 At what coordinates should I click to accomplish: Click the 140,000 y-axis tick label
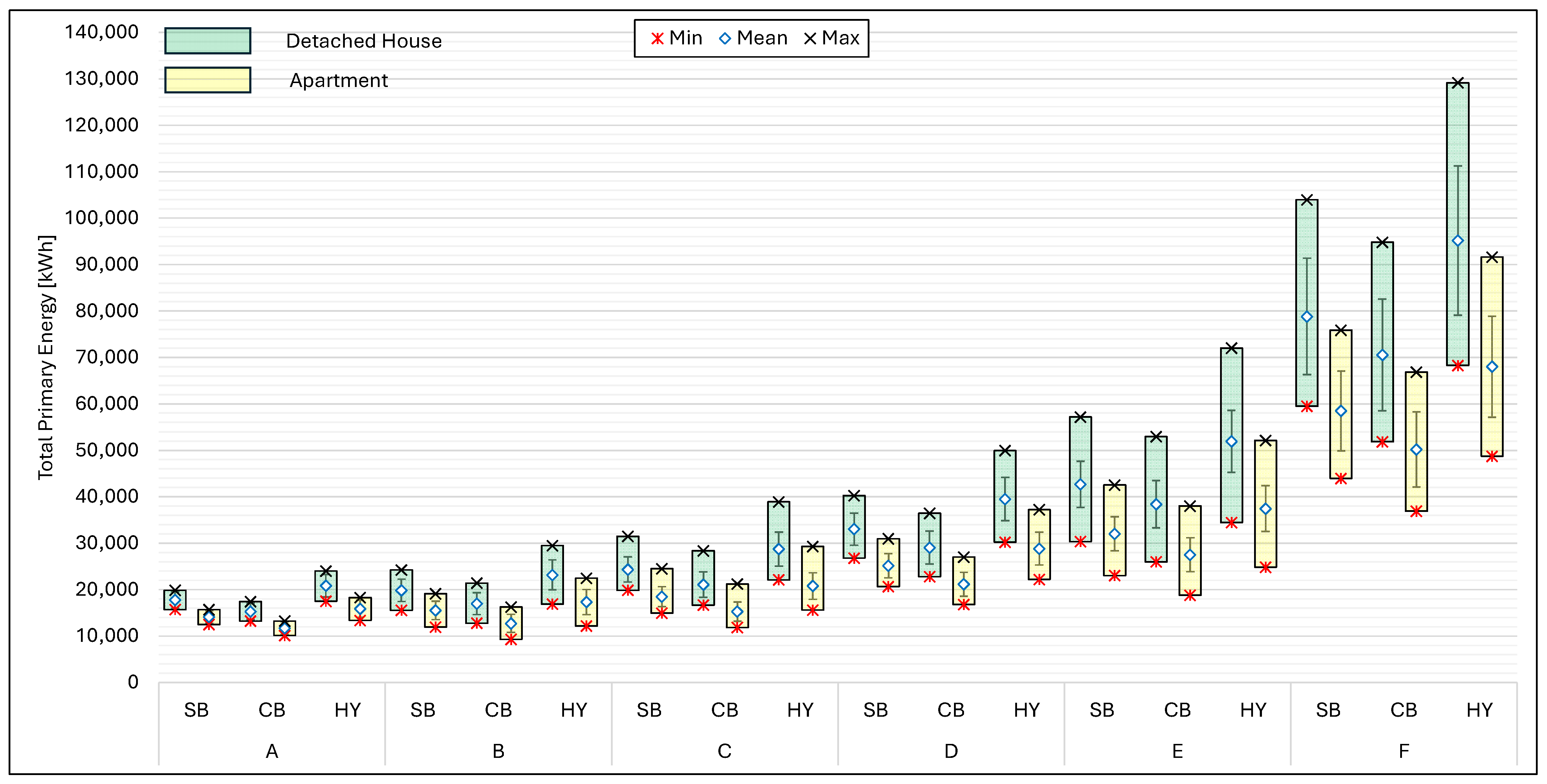point(101,32)
